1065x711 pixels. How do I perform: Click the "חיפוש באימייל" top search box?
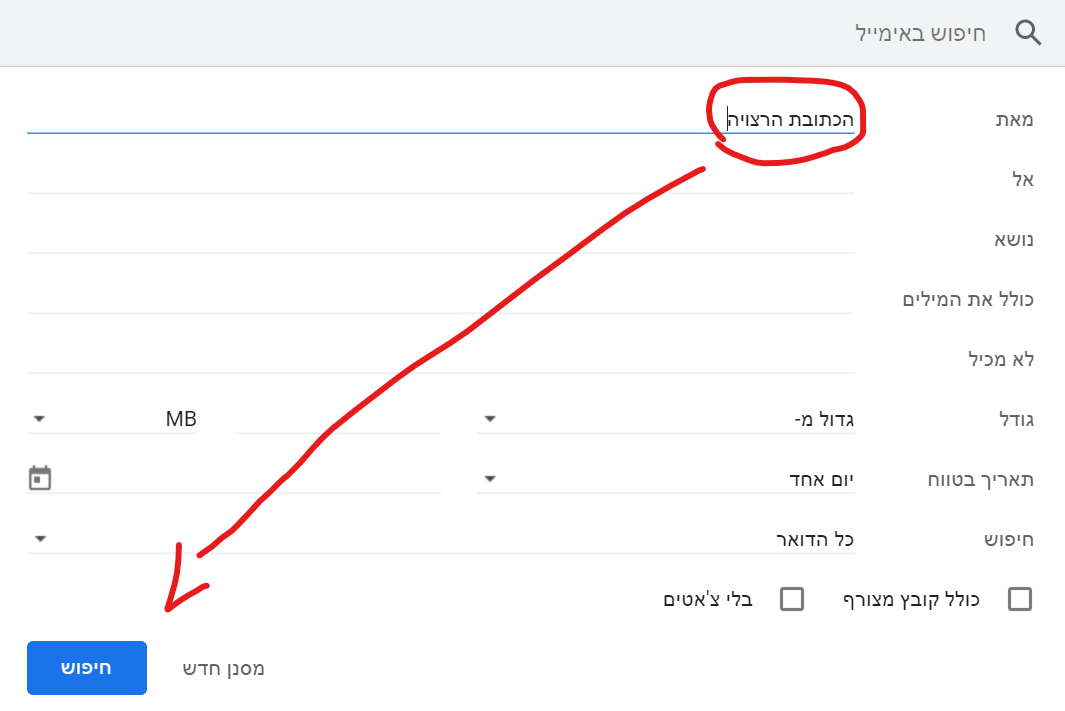point(500,33)
